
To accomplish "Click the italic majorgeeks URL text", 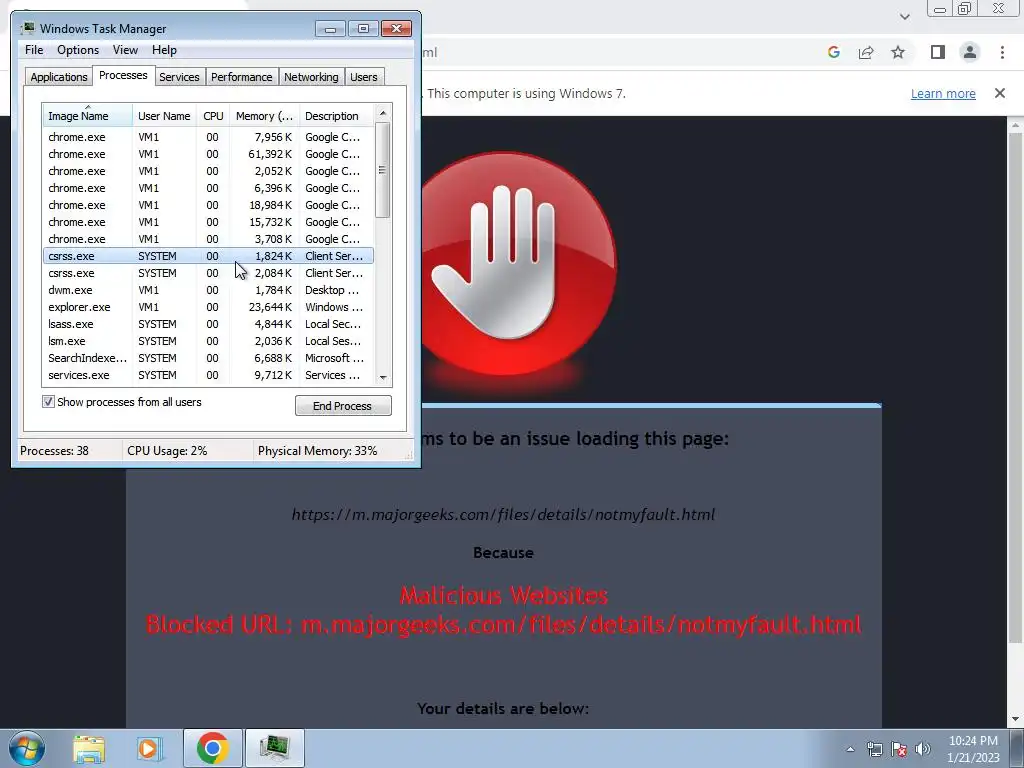I will click(503, 515).
